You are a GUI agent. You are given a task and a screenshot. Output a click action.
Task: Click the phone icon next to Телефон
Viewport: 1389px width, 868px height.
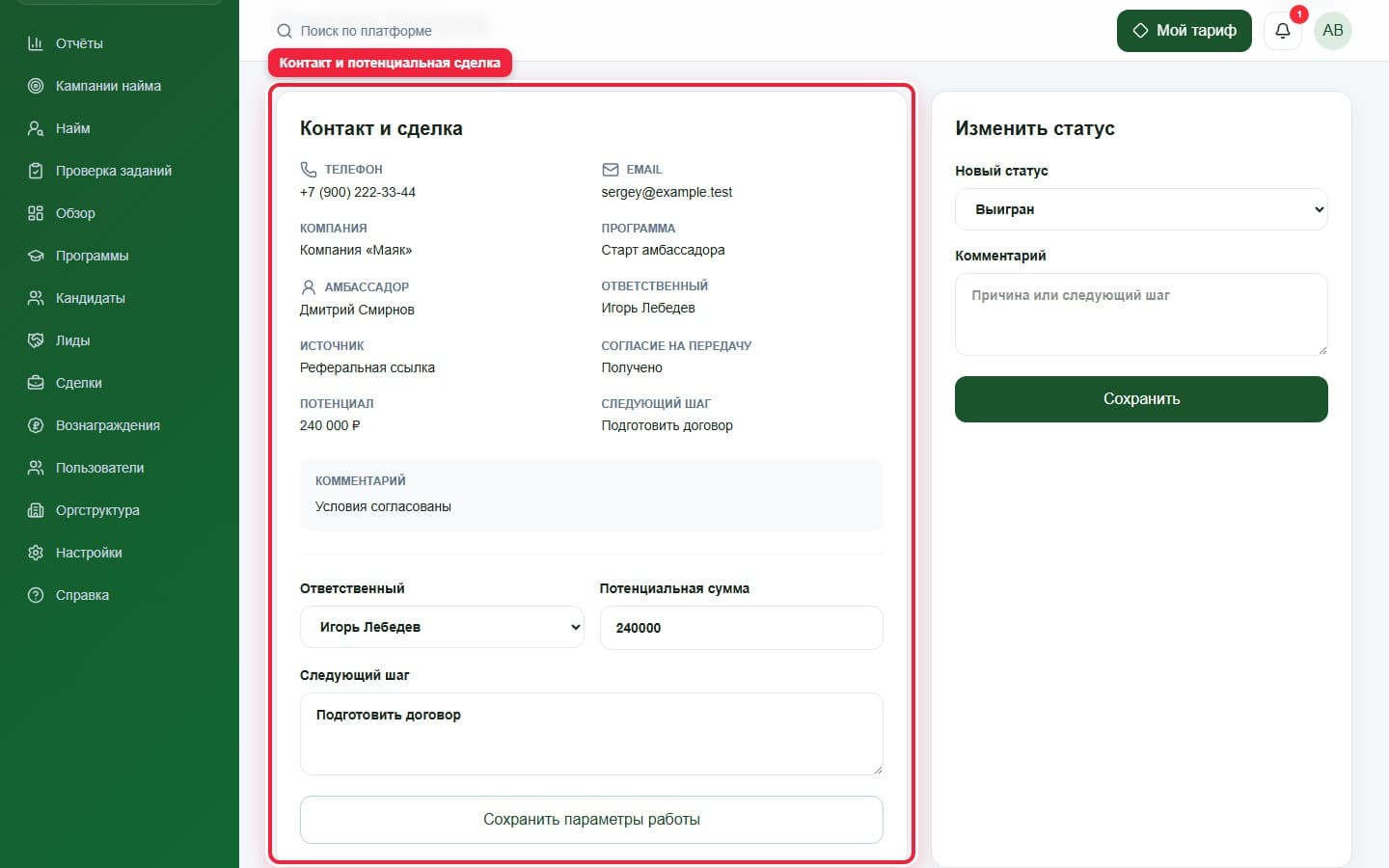(x=309, y=169)
